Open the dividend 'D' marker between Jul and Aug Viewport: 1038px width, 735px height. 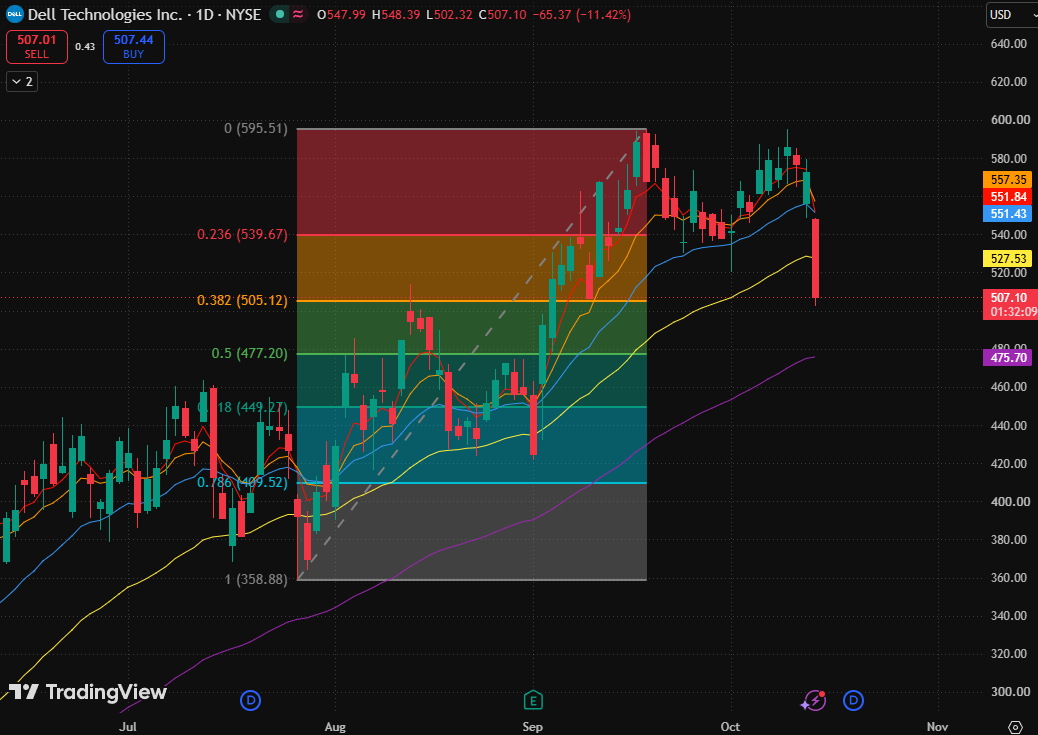[x=250, y=700]
